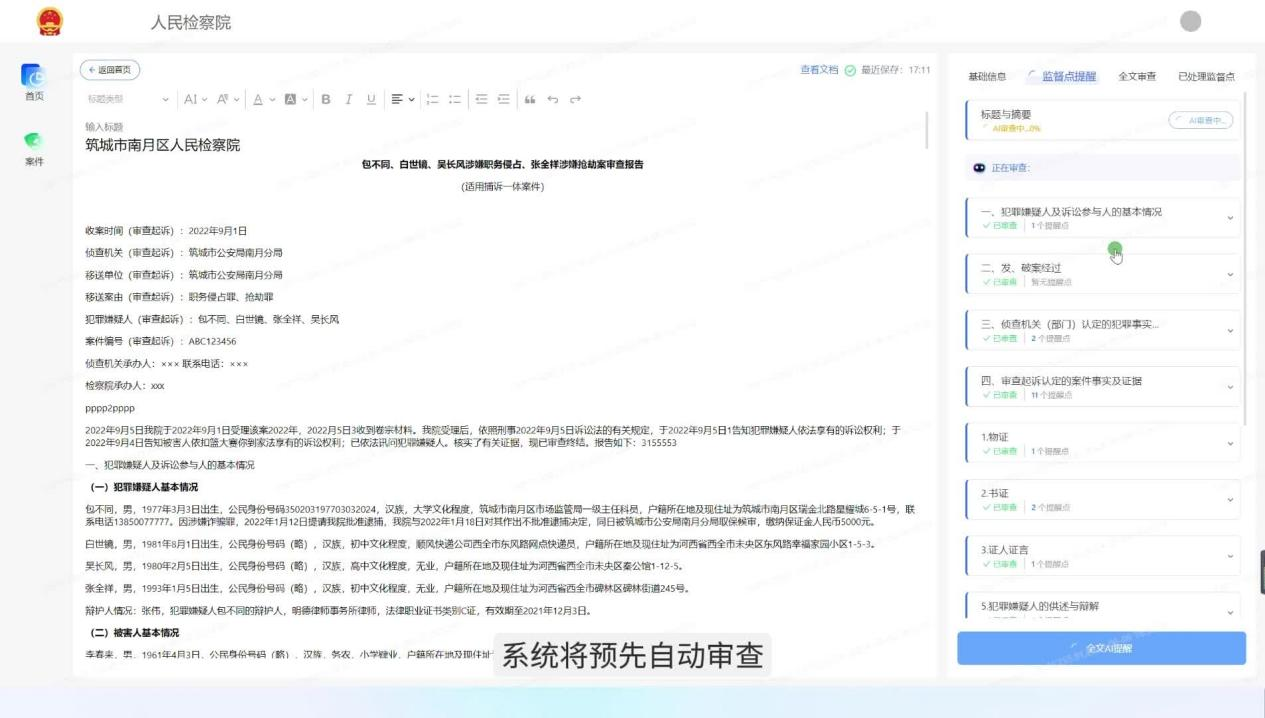Increase paragraph indent
This screenshot has height=718, width=1265.
pyautogui.click(x=503, y=99)
